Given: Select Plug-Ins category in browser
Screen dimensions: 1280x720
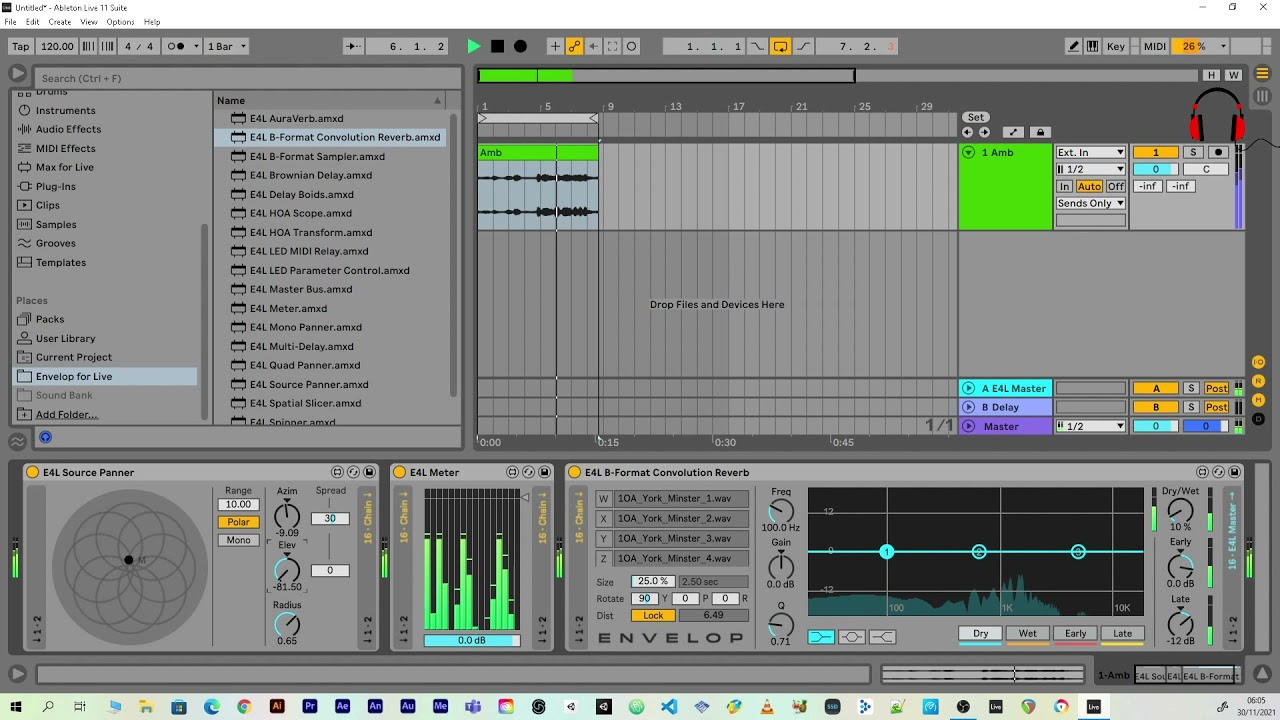Looking at the screenshot, I should click(55, 186).
